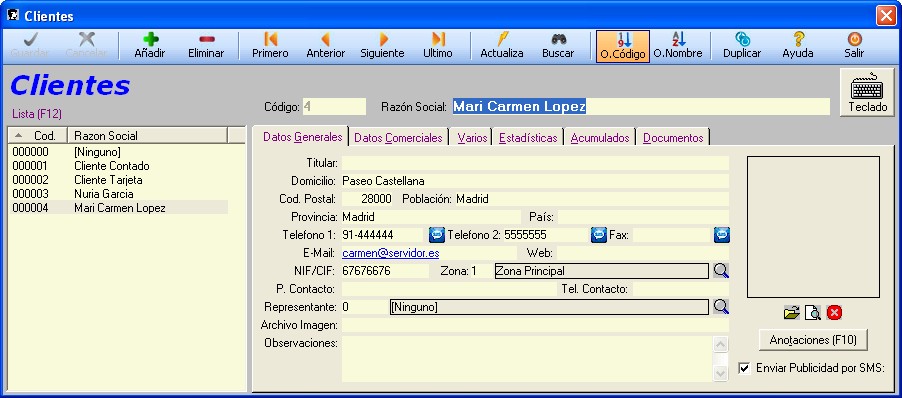The height and width of the screenshot is (398, 902).
Task: Click the Domicilio field with Paseo Castellana
Action: (535, 181)
